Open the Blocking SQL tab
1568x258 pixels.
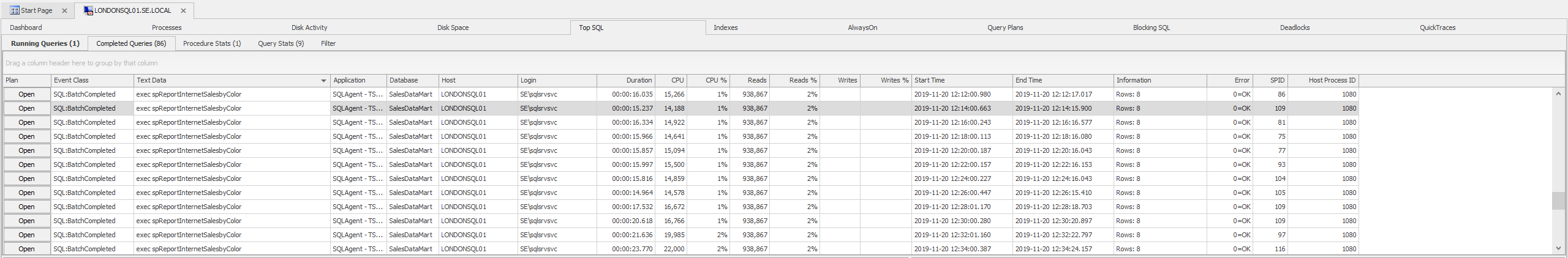(x=1151, y=28)
